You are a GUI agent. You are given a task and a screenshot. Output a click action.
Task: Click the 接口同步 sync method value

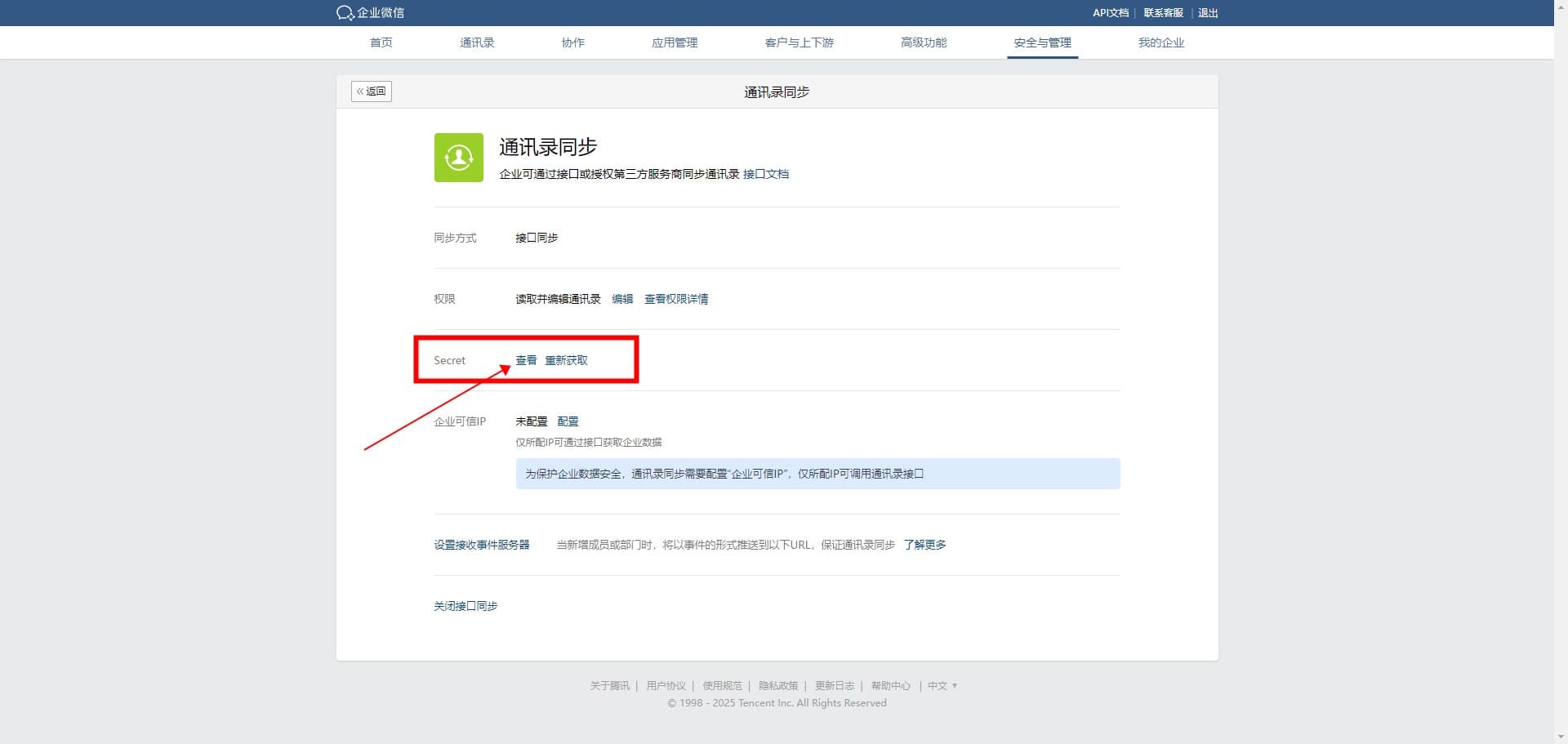[x=537, y=238]
